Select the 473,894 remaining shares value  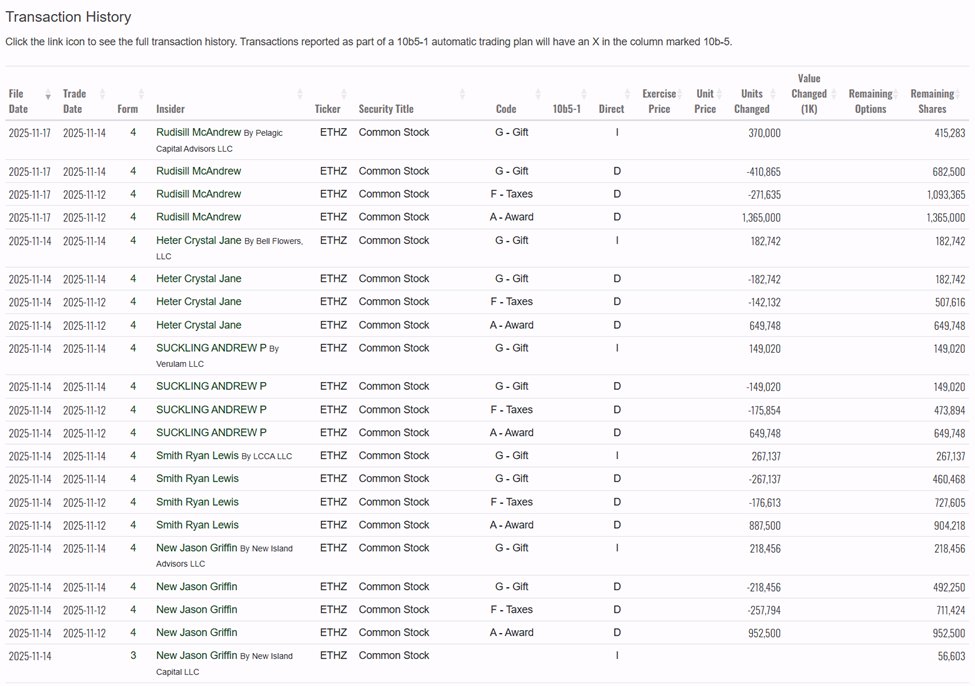(950, 410)
